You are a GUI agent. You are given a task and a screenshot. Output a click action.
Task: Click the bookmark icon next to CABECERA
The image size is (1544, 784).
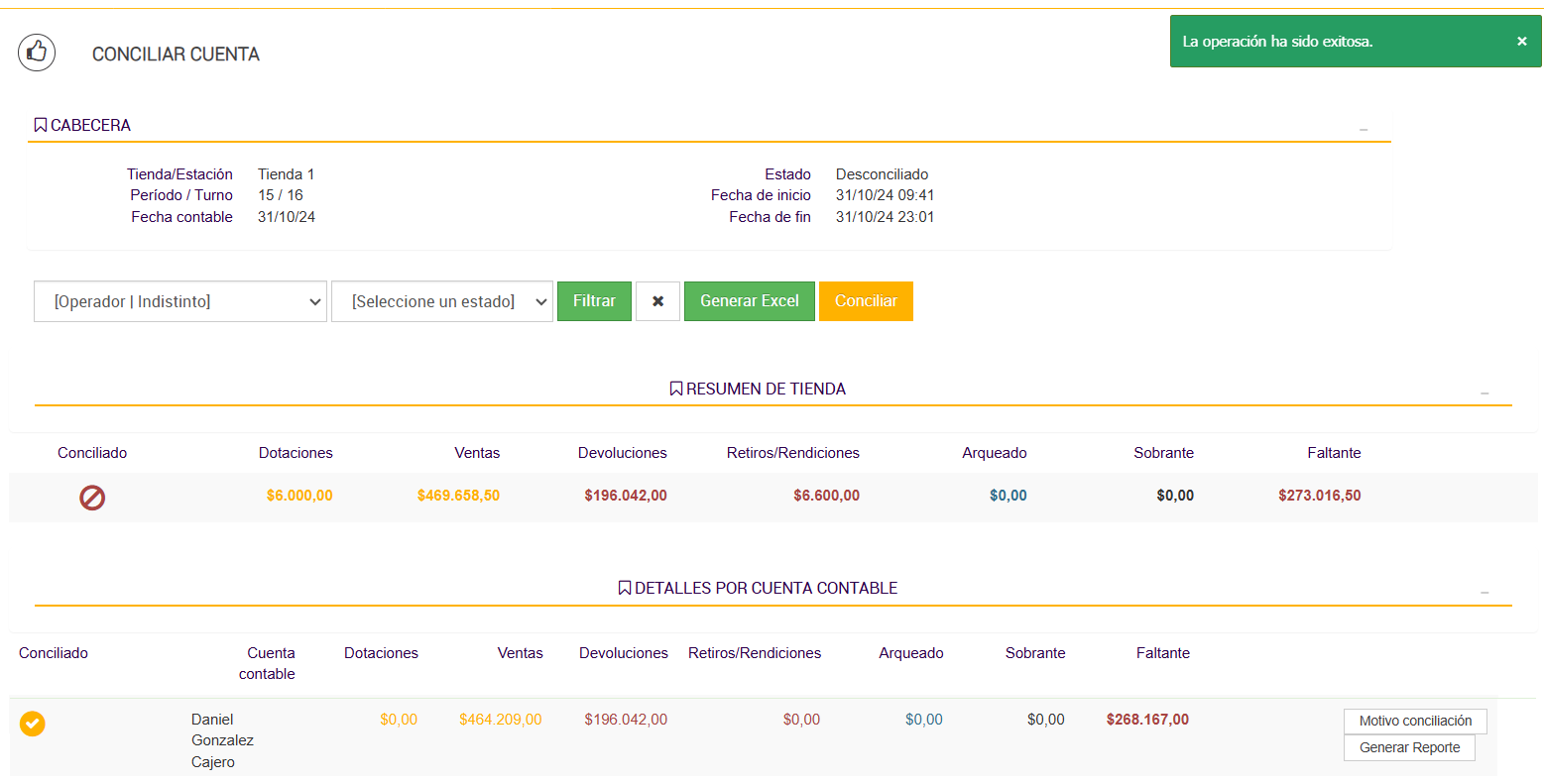click(x=41, y=125)
